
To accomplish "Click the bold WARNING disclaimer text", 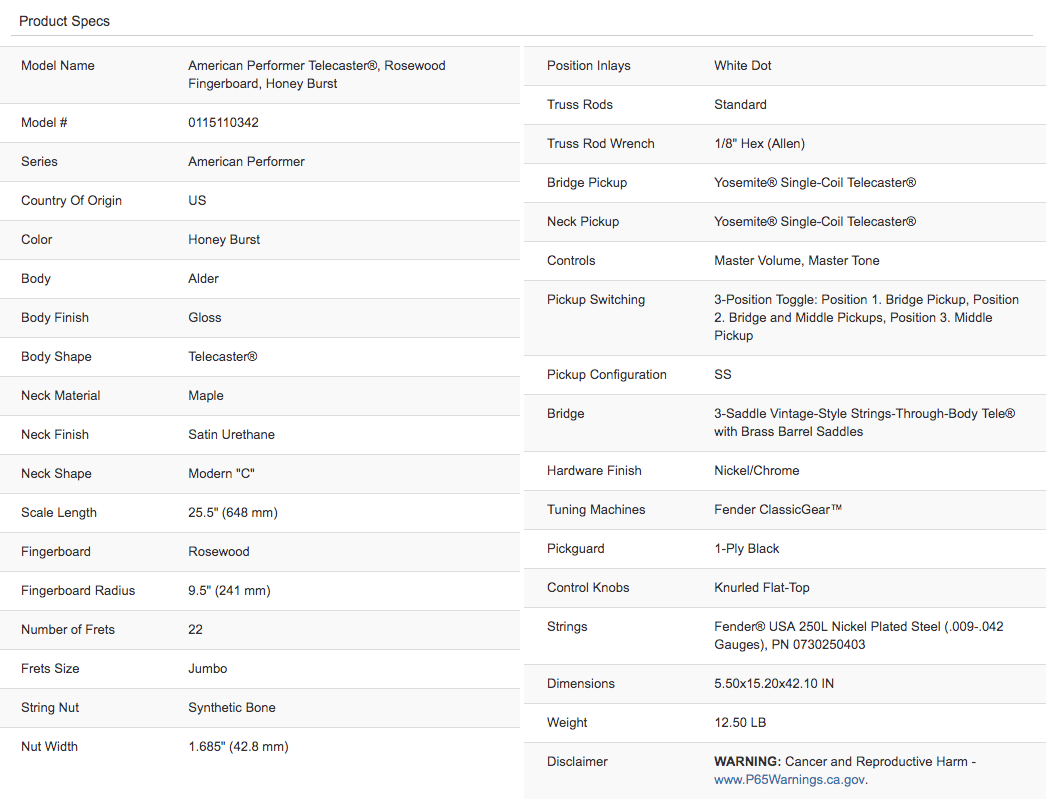I will (747, 762).
